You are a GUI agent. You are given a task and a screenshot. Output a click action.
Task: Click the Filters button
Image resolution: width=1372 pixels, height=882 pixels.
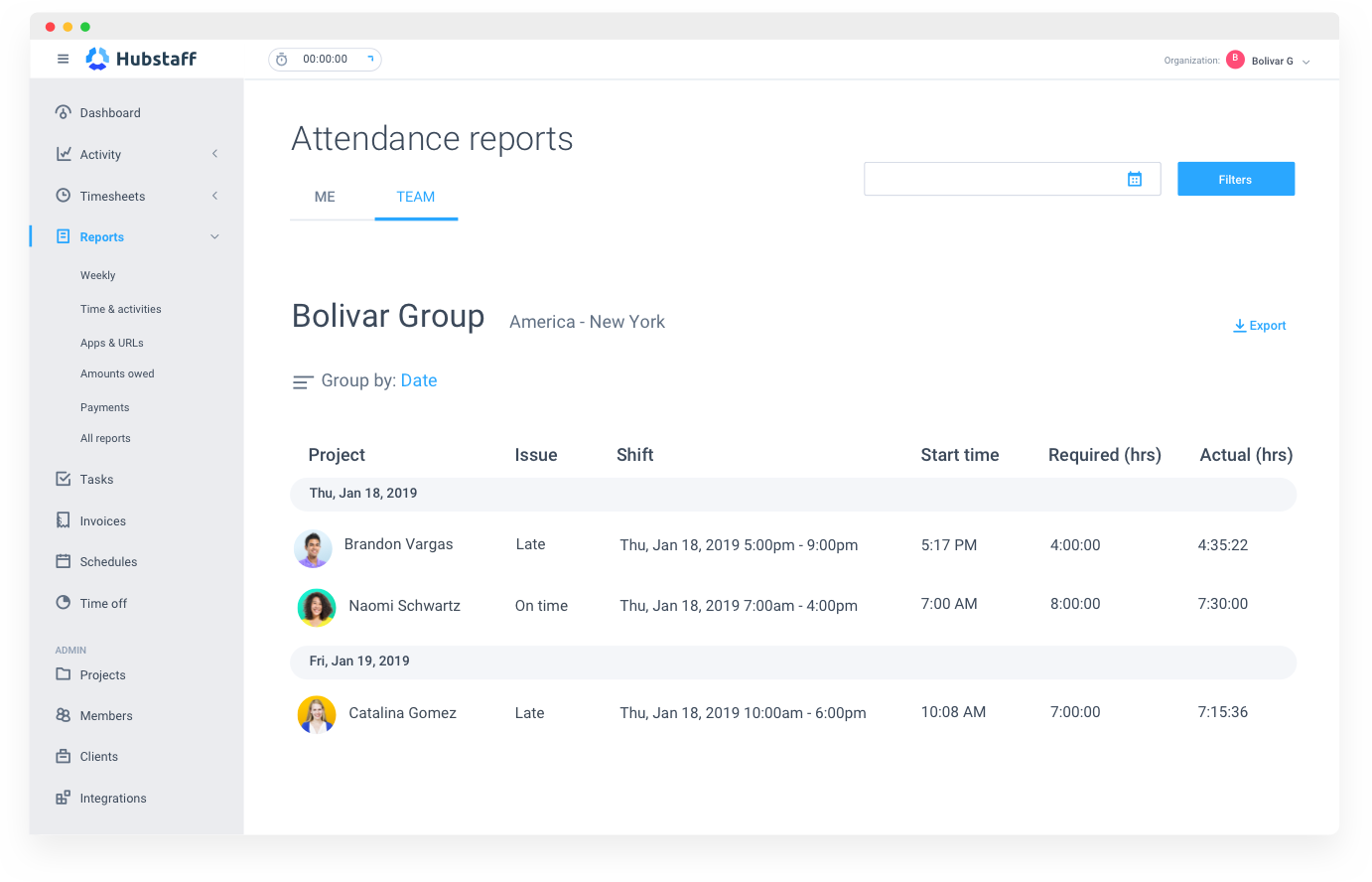click(x=1235, y=179)
